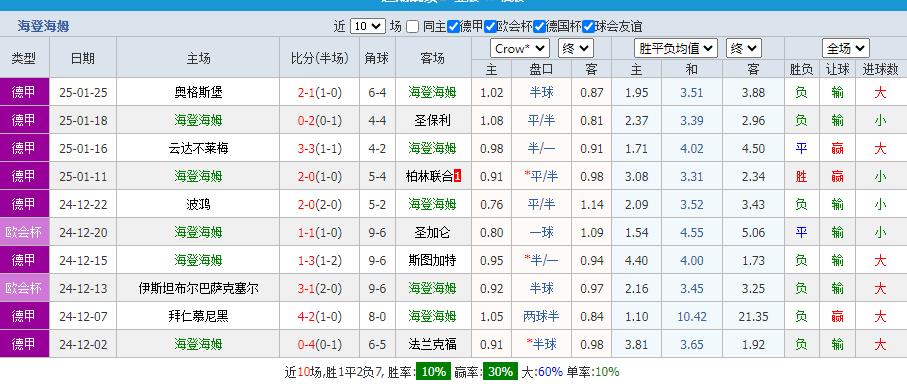Screen dimensions: 907x384
Task: Click corner count 6-4
Action: coord(377,93)
